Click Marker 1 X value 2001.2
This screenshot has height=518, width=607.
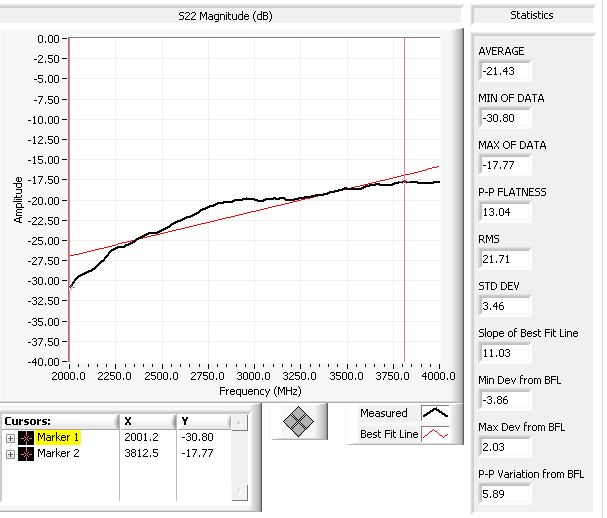point(141,437)
